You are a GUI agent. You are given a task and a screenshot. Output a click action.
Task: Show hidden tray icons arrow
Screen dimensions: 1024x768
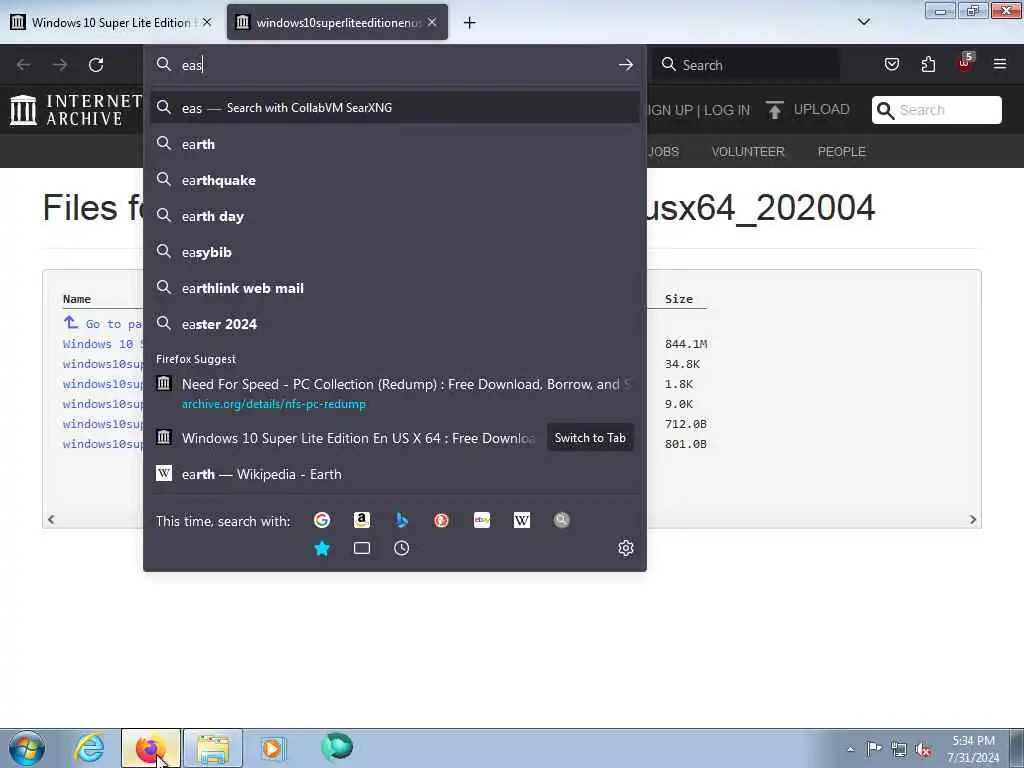(x=850, y=749)
